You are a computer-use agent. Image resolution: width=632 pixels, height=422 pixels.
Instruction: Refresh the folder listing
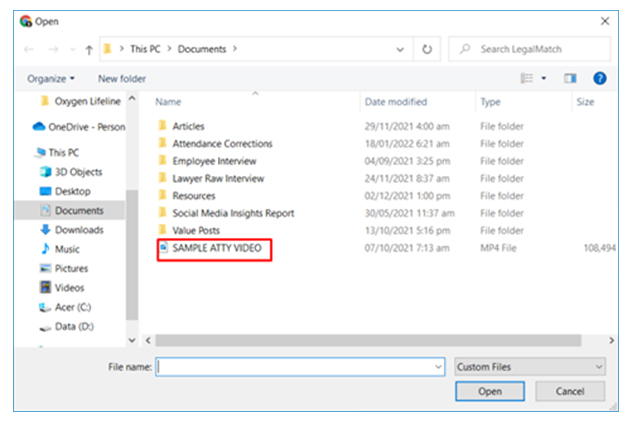[x=427, y=49]
